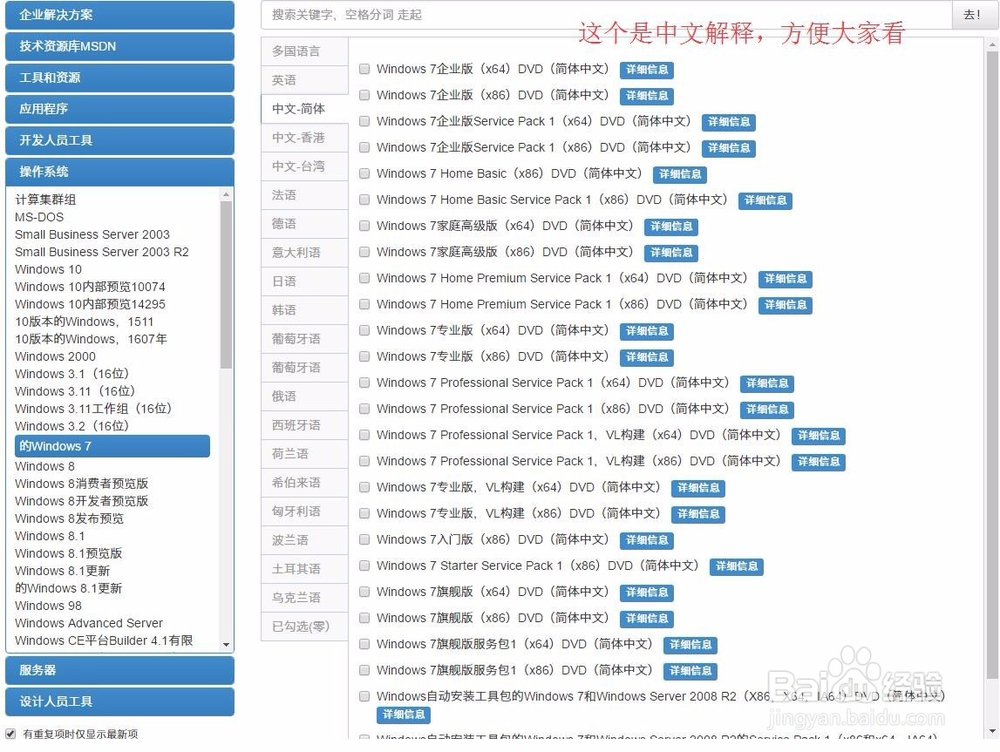Viewport: 1000px width, 752px height.
Task: Switch to 英语 language tab
Action: [x=304, y=80]
